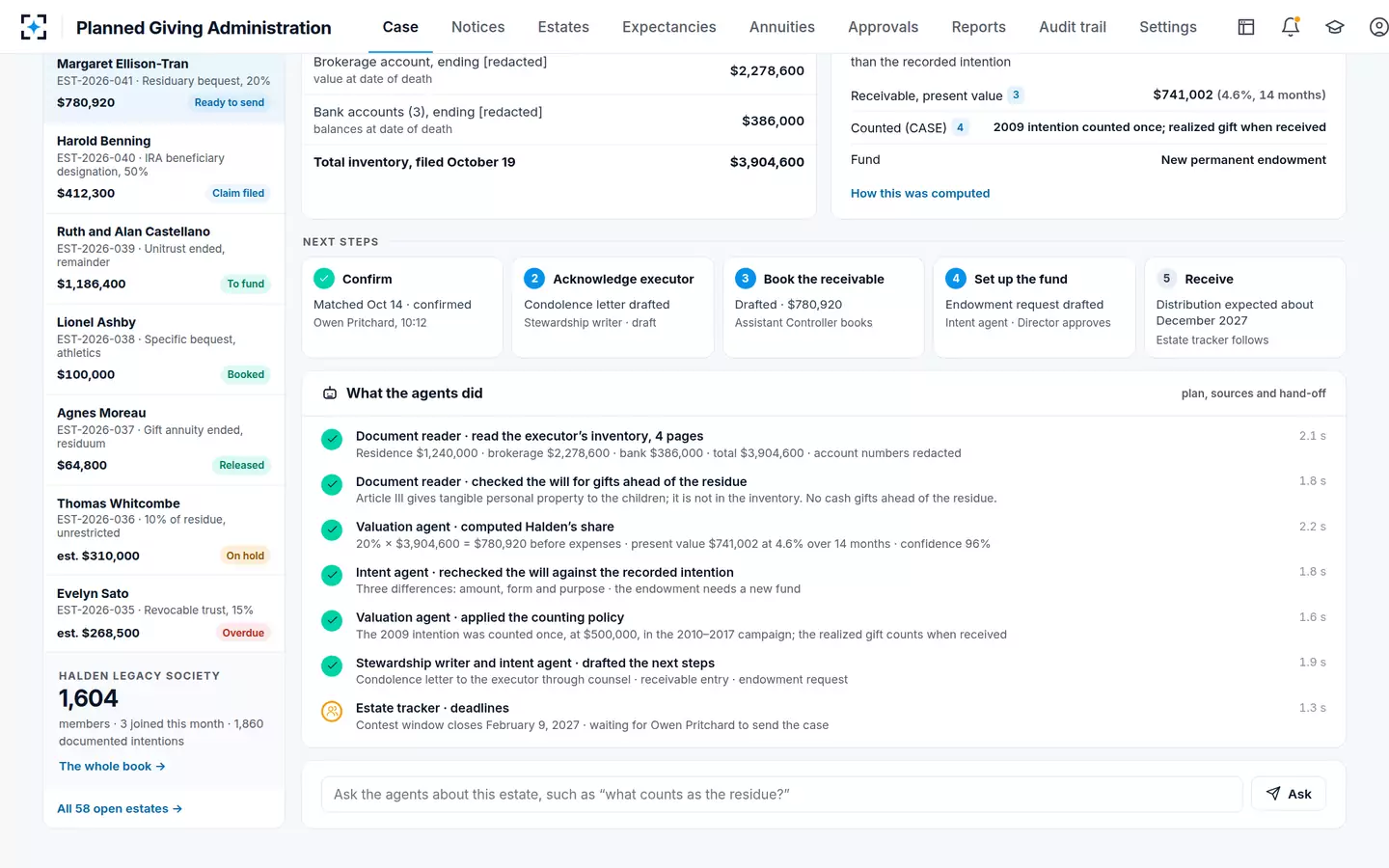Click the check icon for 'read the executor's inventory'
Viewport: 1389px width, 868px height.
click(332, 440)
